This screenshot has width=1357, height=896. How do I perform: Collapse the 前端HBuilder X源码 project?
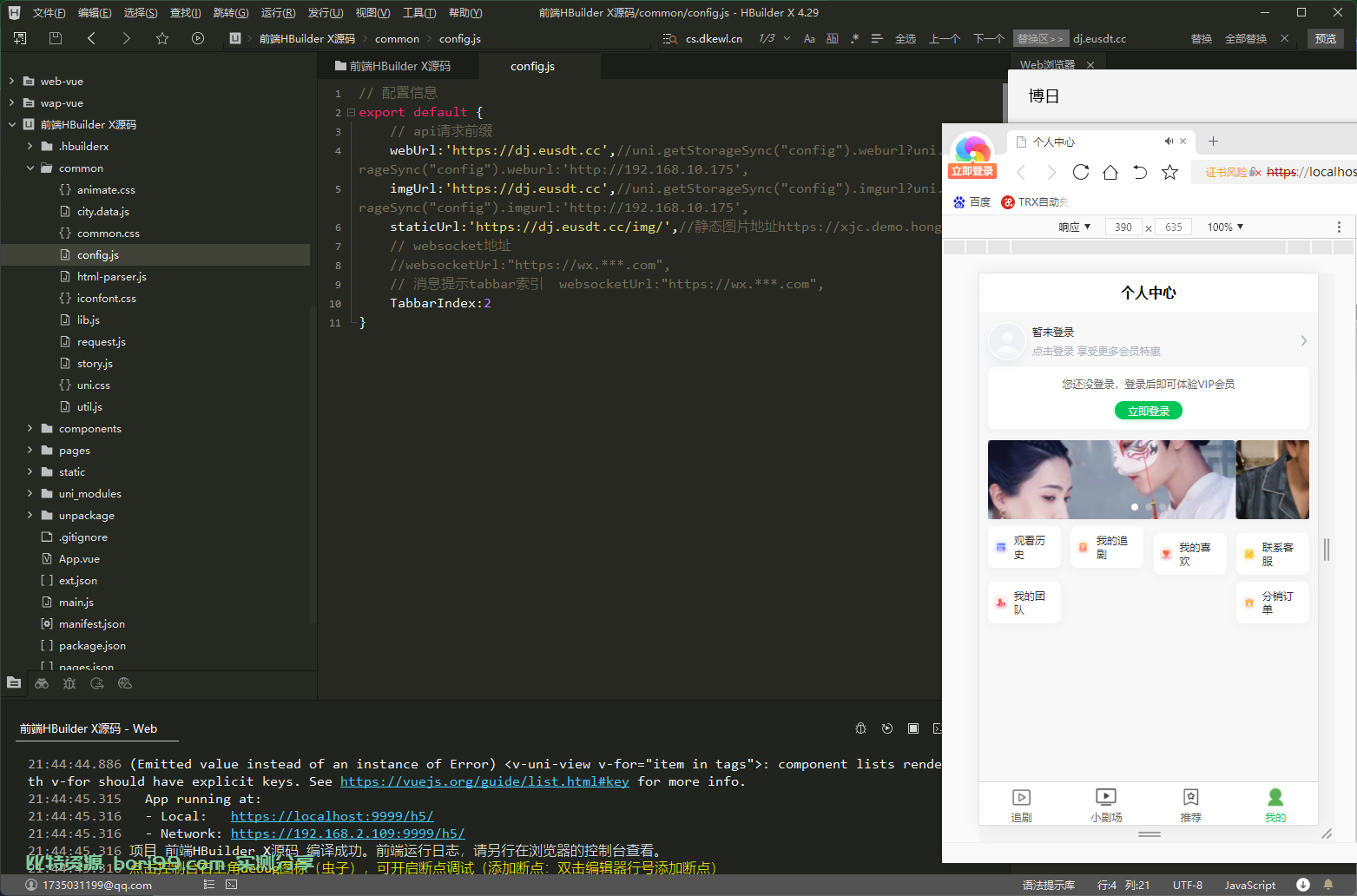click(x=11, y=124)
